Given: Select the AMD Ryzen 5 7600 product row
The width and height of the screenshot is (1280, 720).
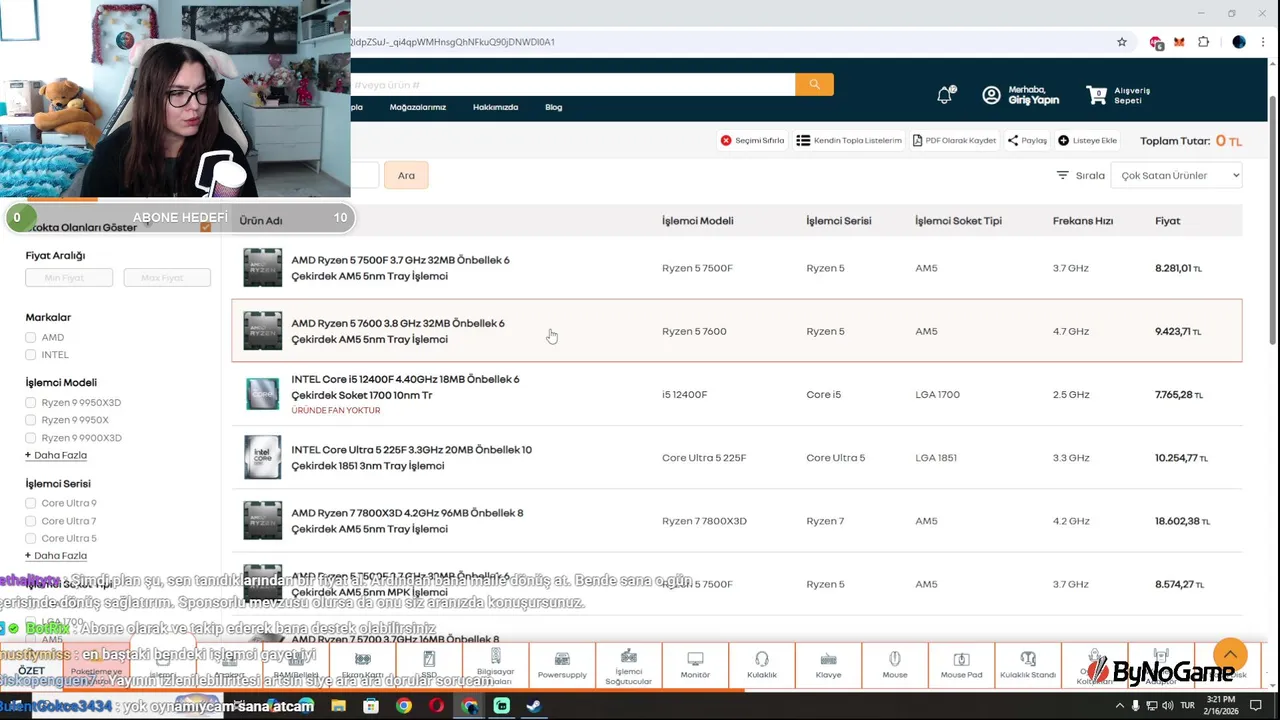Looking at the screenshot, I should [x=737, y=331].
